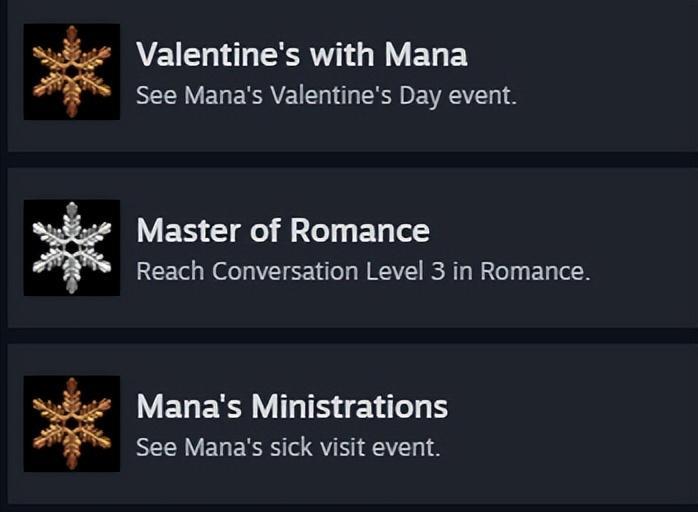Screen dimensions: 698x512
Task: Select the bronze badge beside Valentine's Day event text
Action: tap(71, 71)
